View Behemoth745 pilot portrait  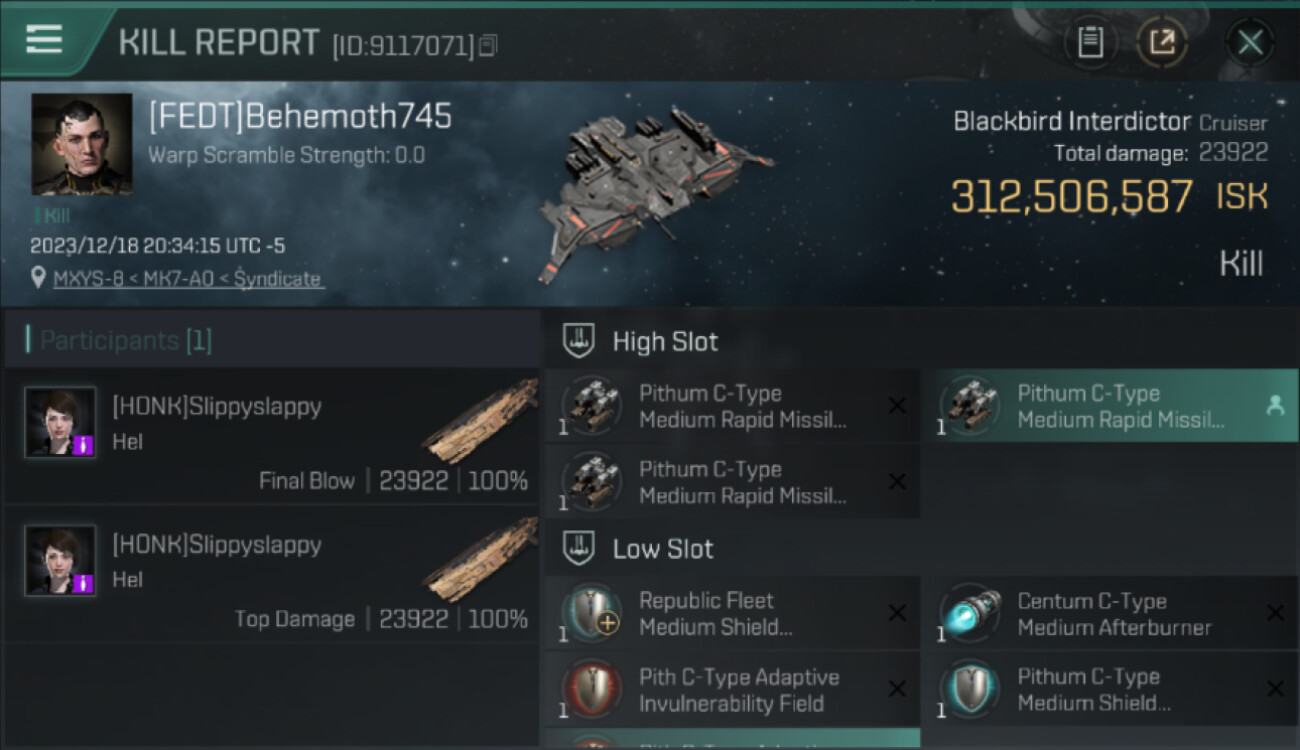82,144
